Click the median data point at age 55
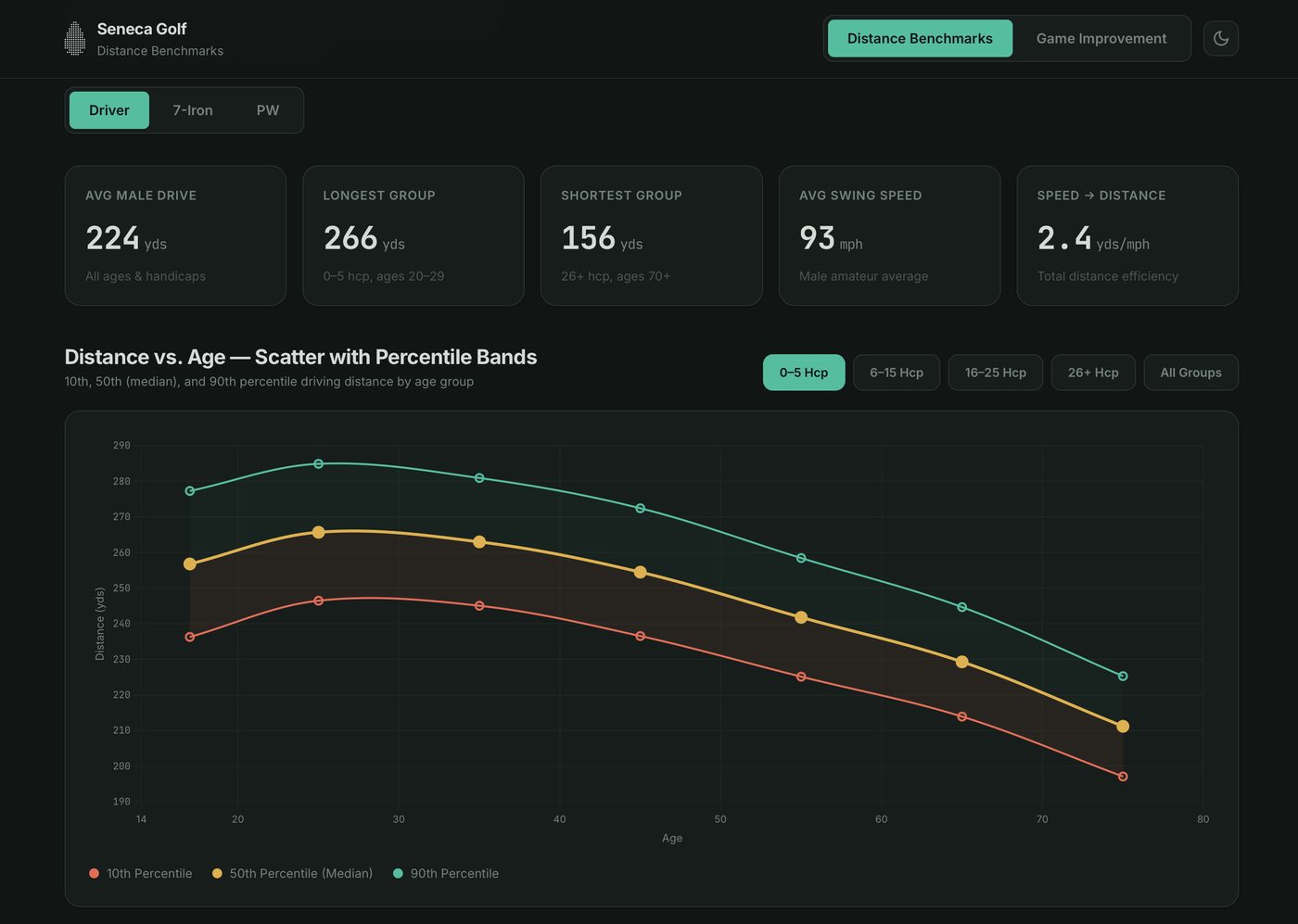Screen dimensions: 1298x924 tap(801, 617)
